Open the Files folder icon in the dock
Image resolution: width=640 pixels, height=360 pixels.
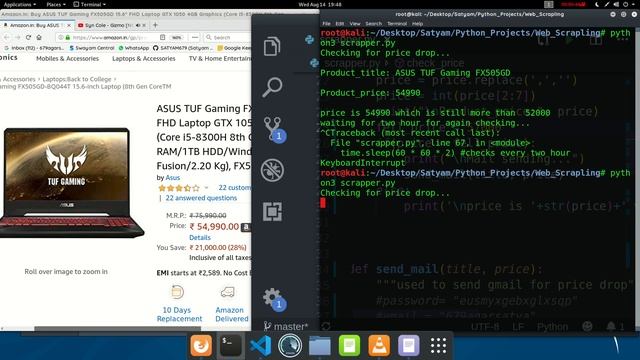click(x=320, y=346)
